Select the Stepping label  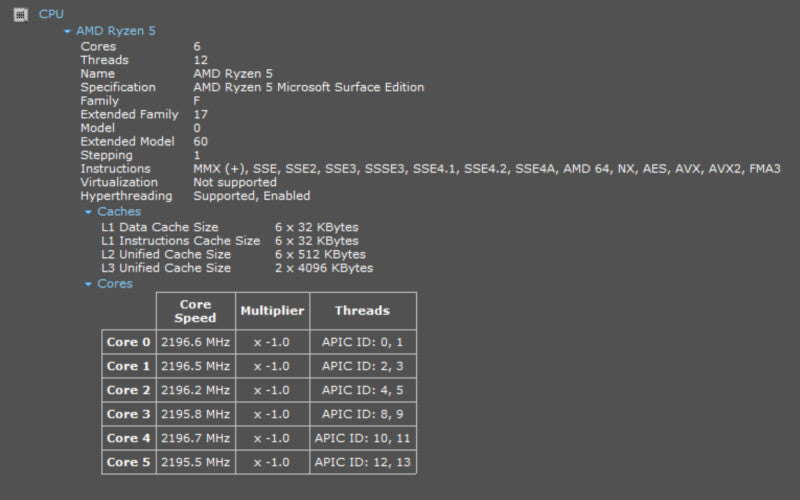click(x=106, y=155)
